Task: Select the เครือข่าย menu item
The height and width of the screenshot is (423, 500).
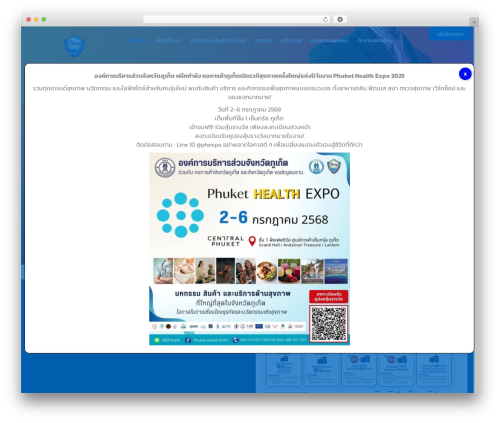Action: (x=291, y=41)
